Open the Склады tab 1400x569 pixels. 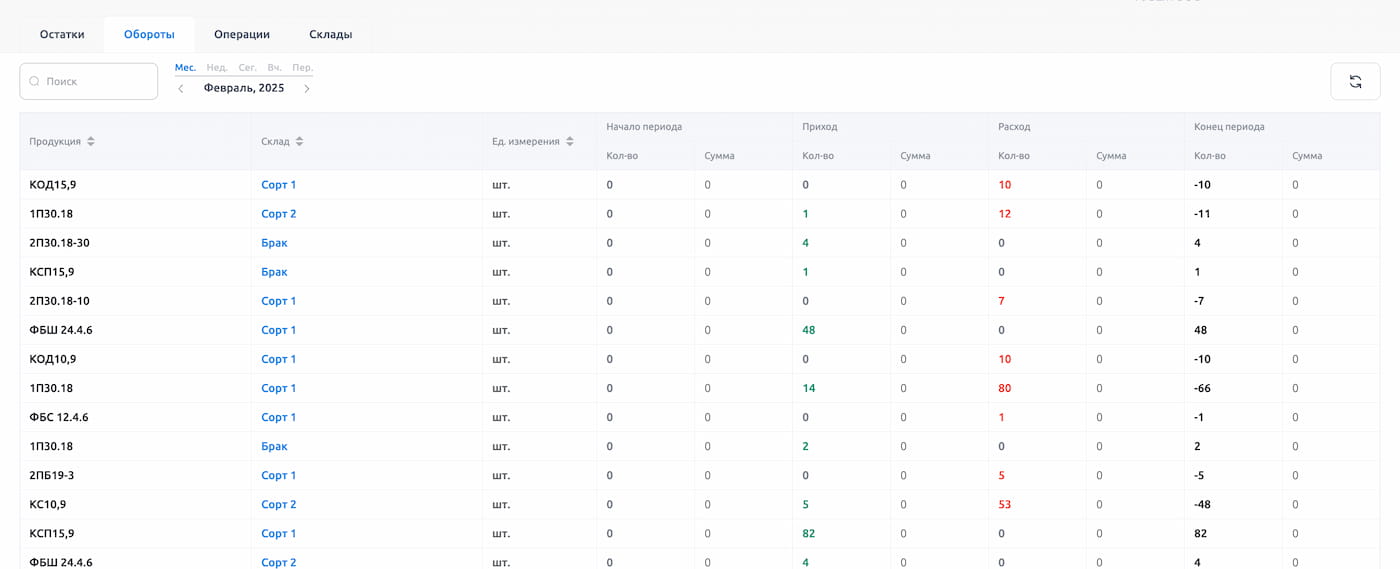[x=330, y=34]
